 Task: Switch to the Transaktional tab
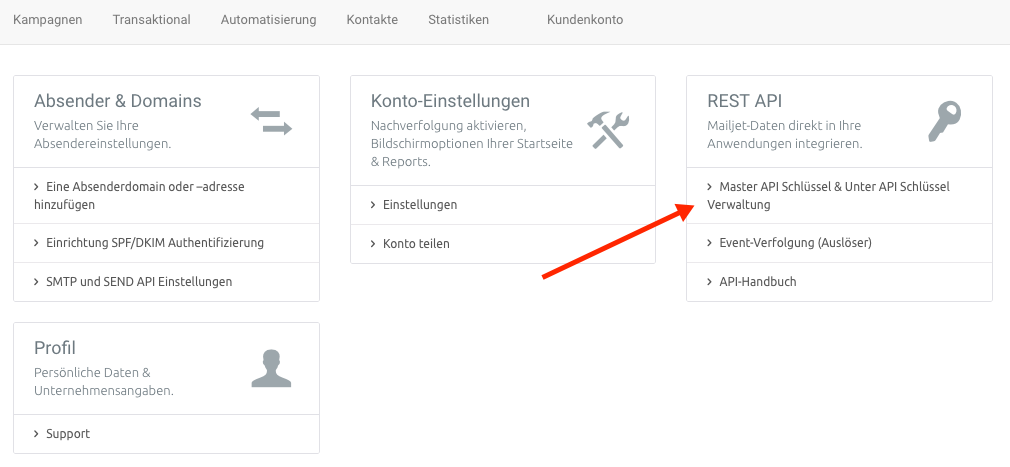click(151, 20)
